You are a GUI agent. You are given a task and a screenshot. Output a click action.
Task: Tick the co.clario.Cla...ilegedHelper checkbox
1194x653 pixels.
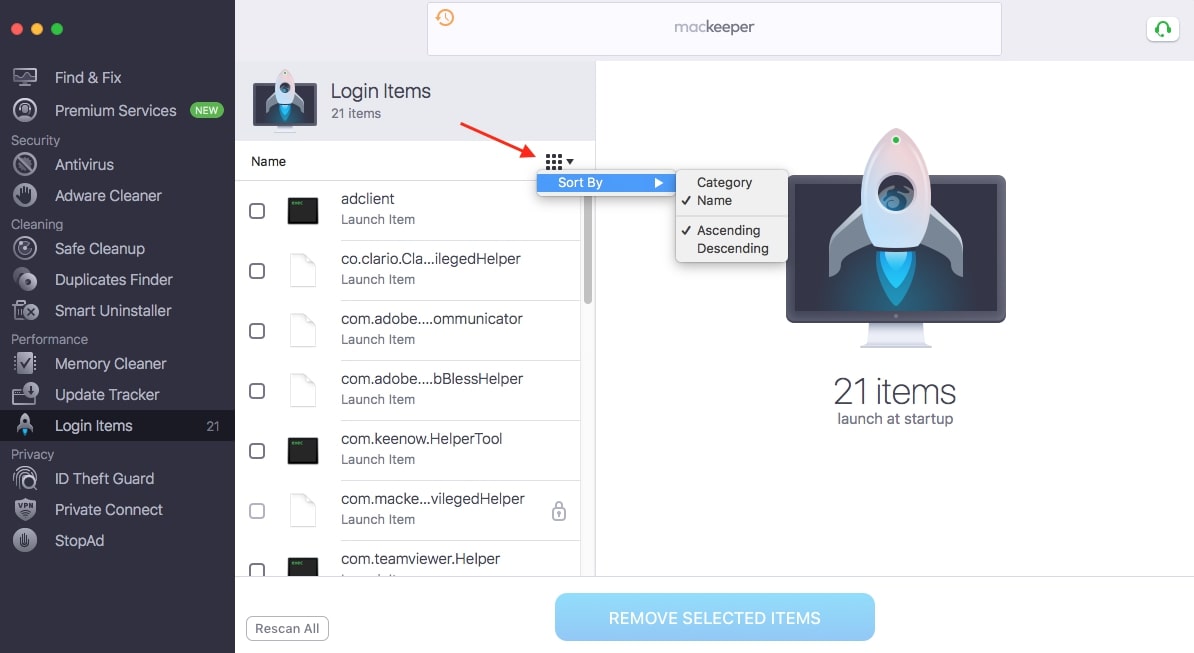click(x=257, y=271)
